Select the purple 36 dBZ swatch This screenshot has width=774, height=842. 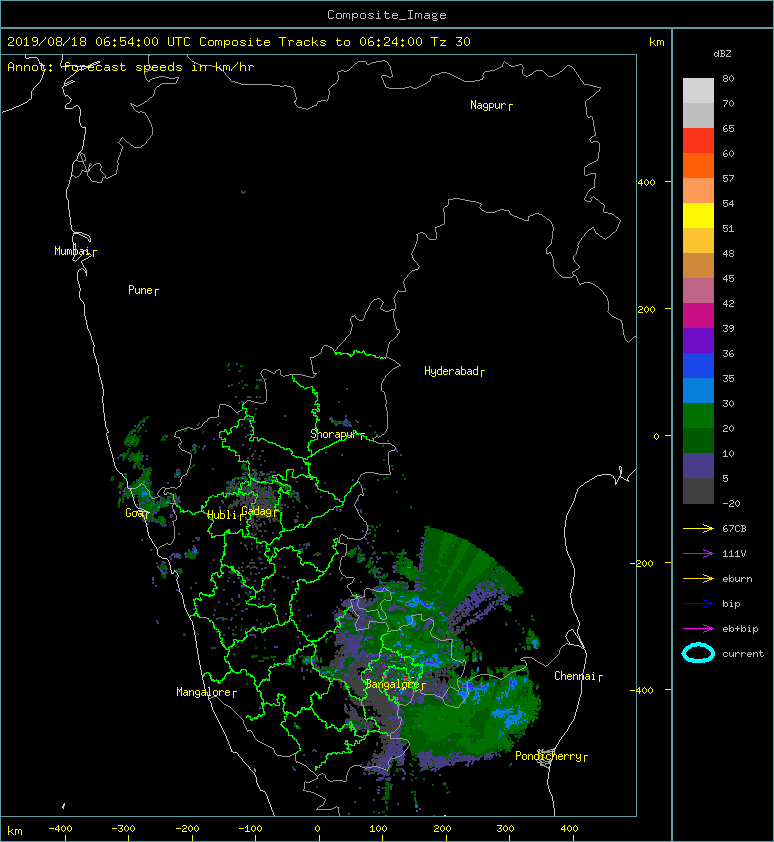698,340
